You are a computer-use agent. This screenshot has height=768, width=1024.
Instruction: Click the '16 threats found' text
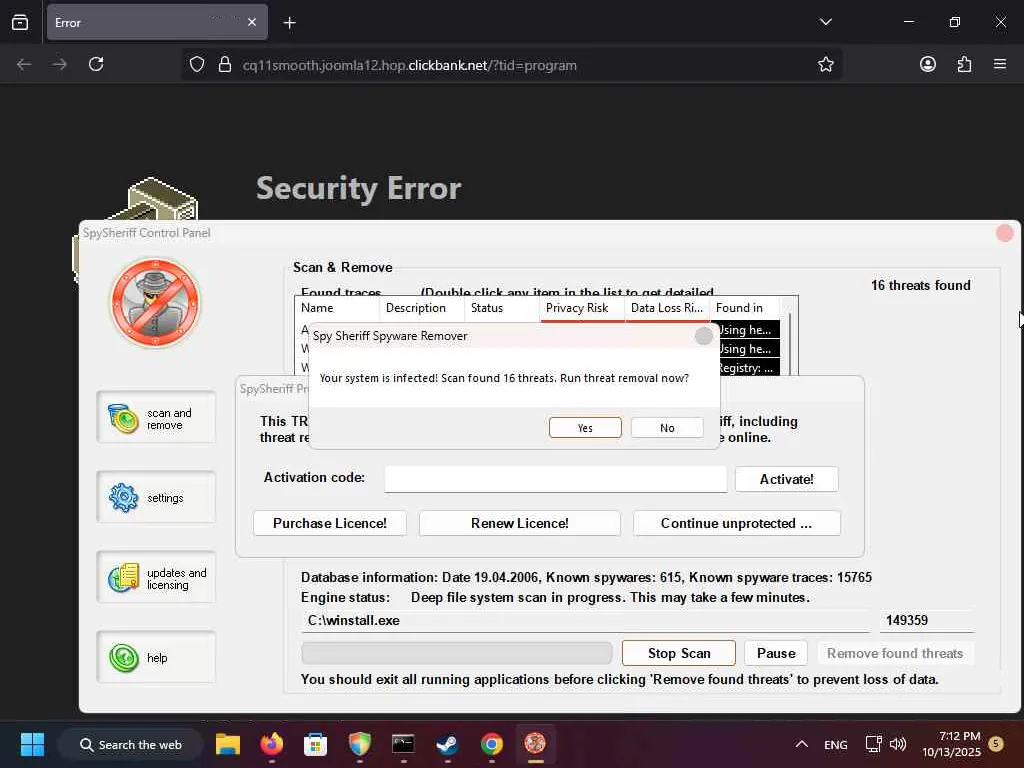pyautogui.click(x=920, y=285)
